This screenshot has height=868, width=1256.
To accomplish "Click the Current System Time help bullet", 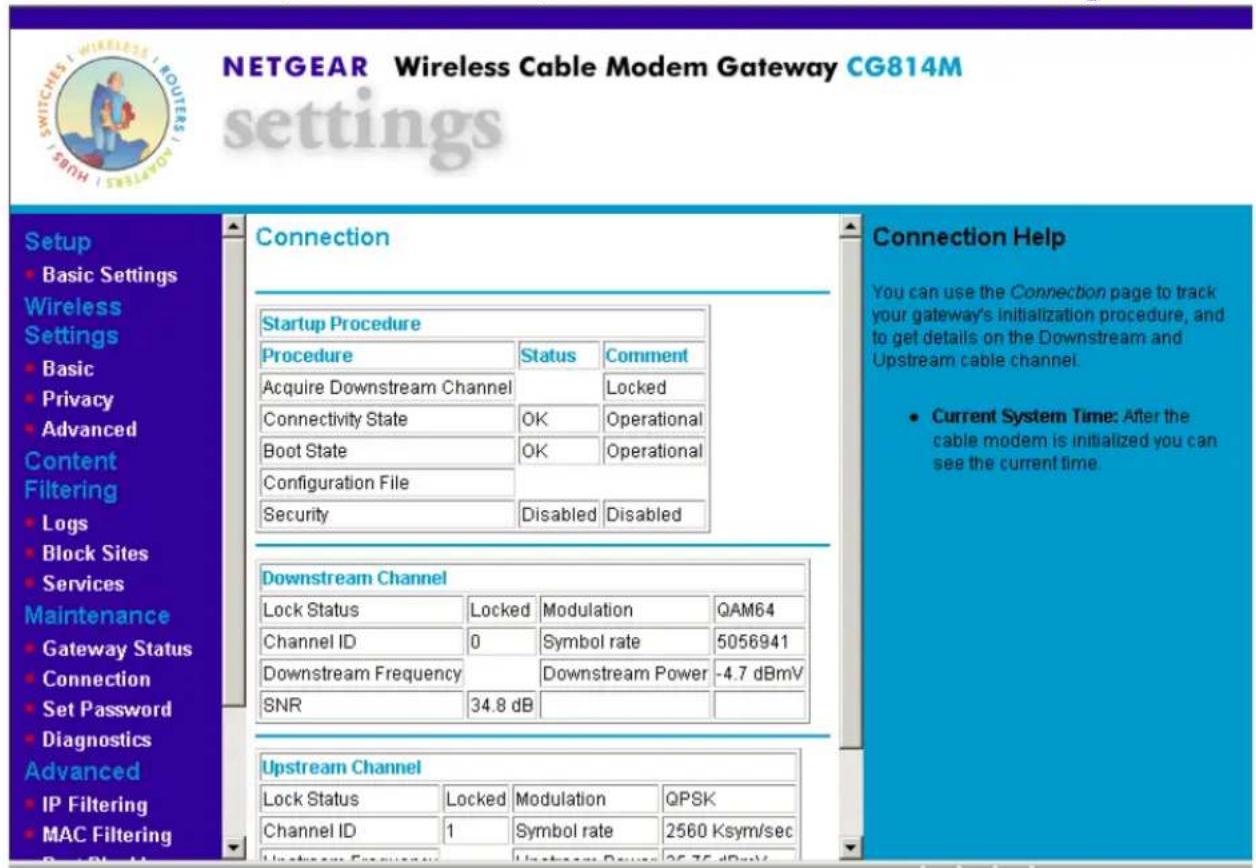I will pyautogui.click(x=1073, y=440).
